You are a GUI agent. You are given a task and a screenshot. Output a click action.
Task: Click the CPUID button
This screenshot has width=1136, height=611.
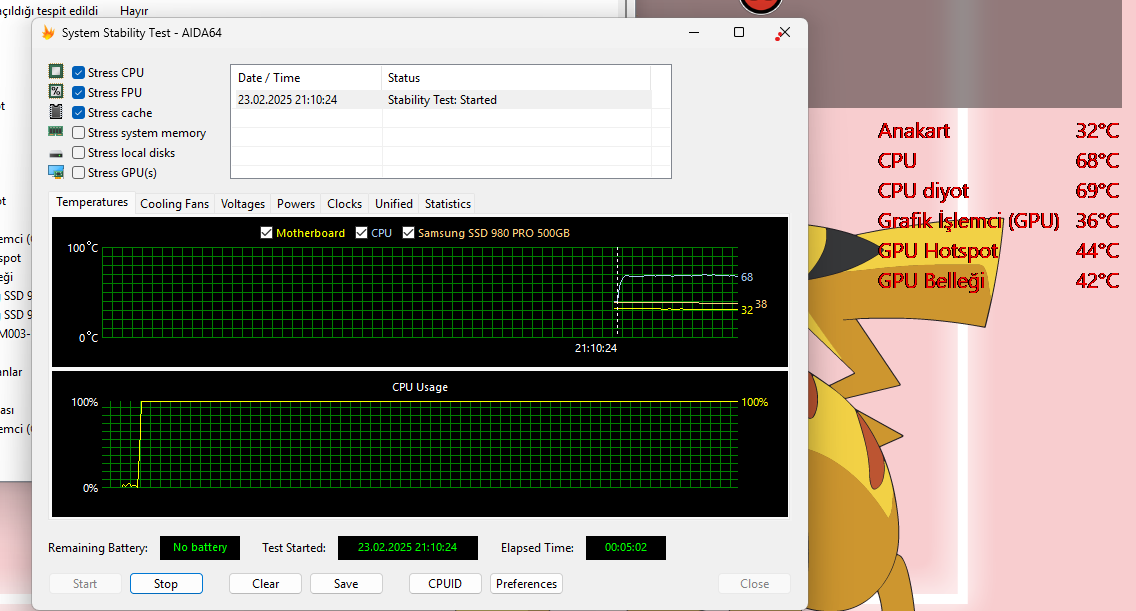(x=445, y=584)
